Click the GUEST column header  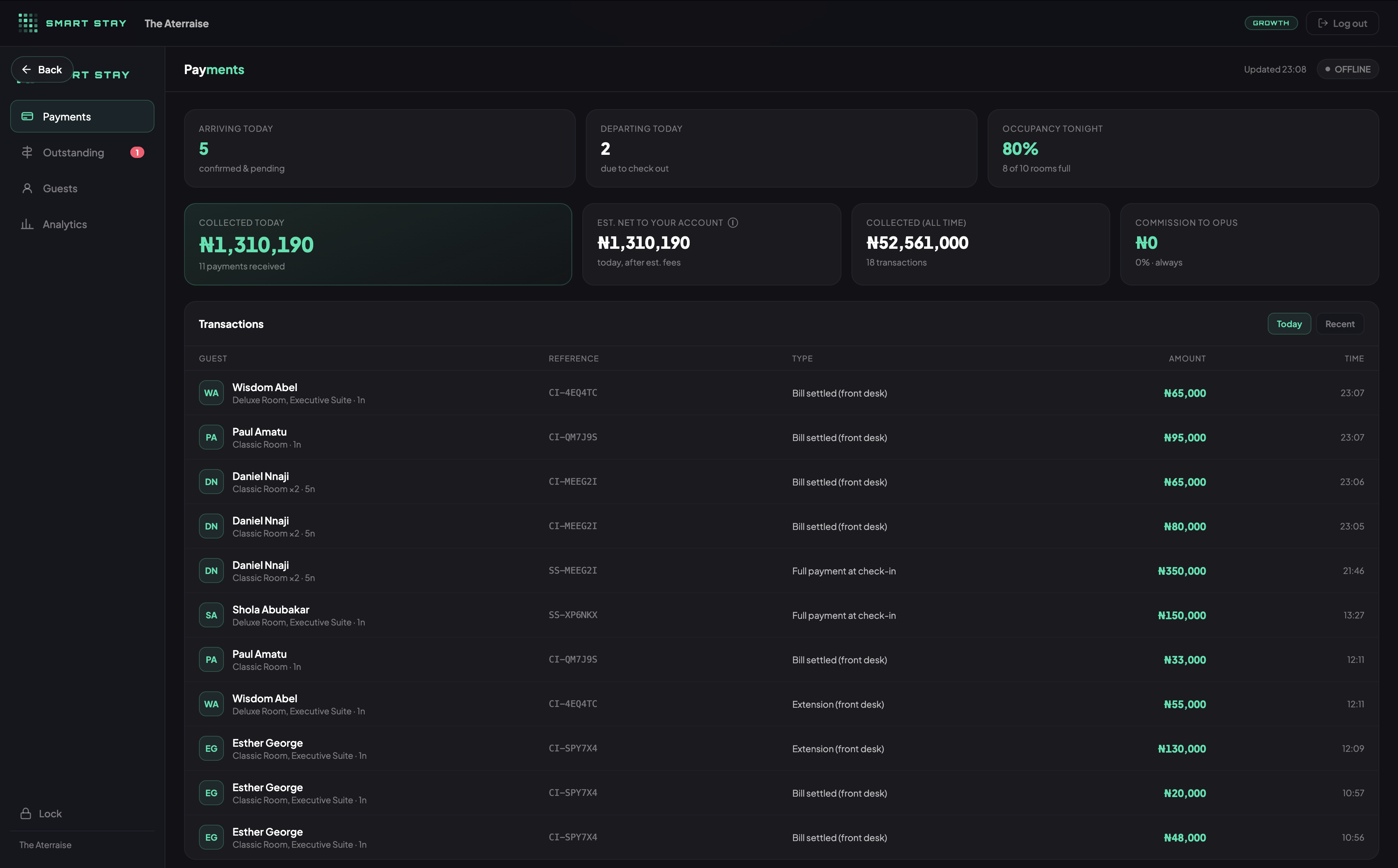tap(213, 358)
